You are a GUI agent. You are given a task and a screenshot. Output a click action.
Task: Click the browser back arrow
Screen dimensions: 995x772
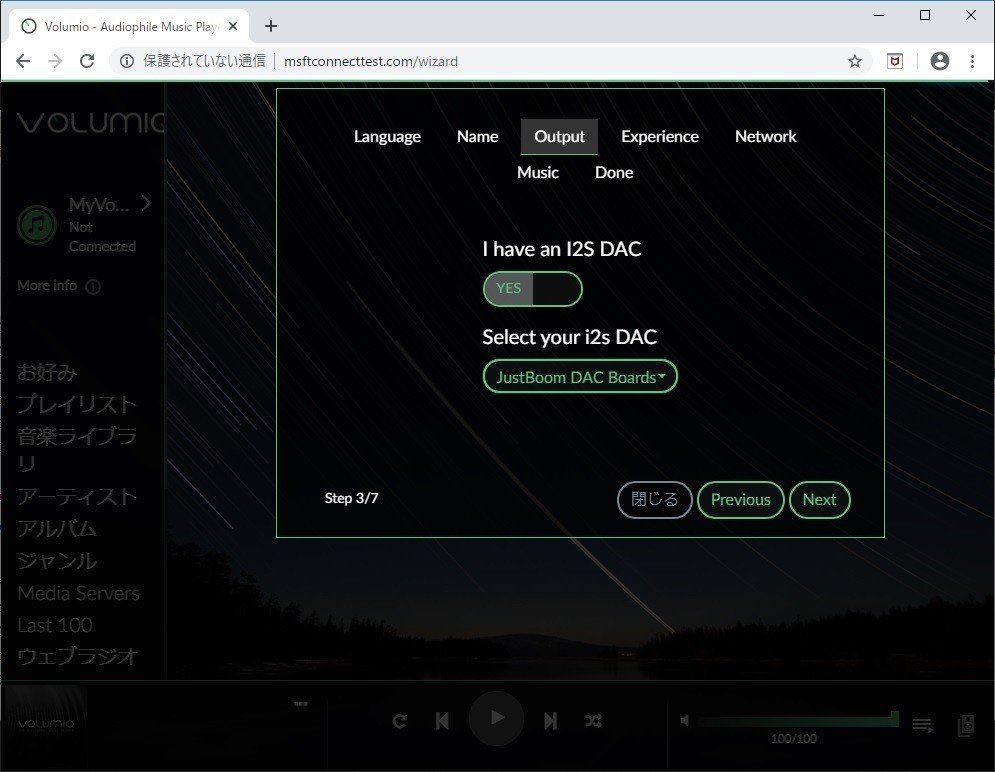point(23,61)
